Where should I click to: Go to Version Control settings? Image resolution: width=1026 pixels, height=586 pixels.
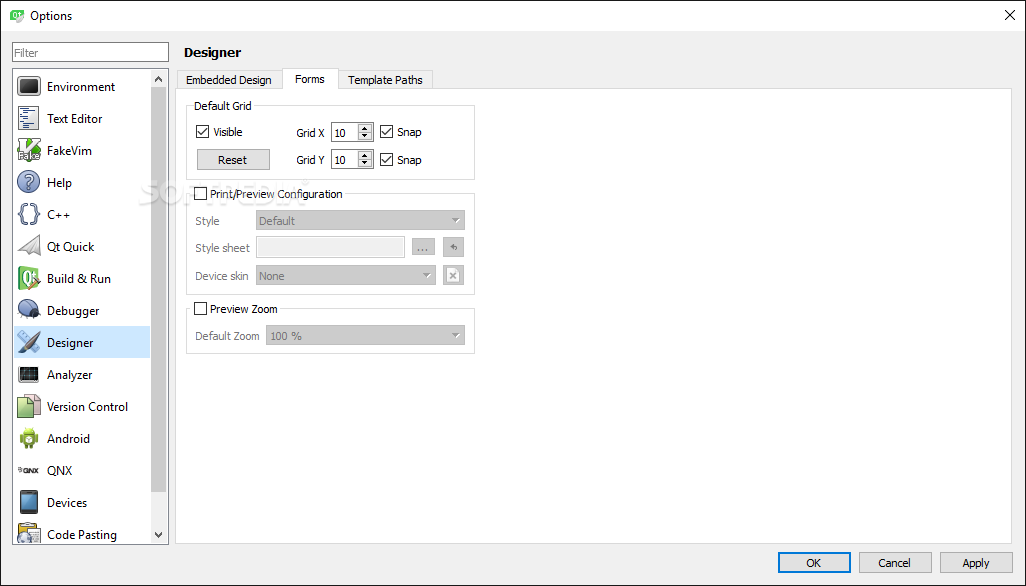(x=81, y=407)
